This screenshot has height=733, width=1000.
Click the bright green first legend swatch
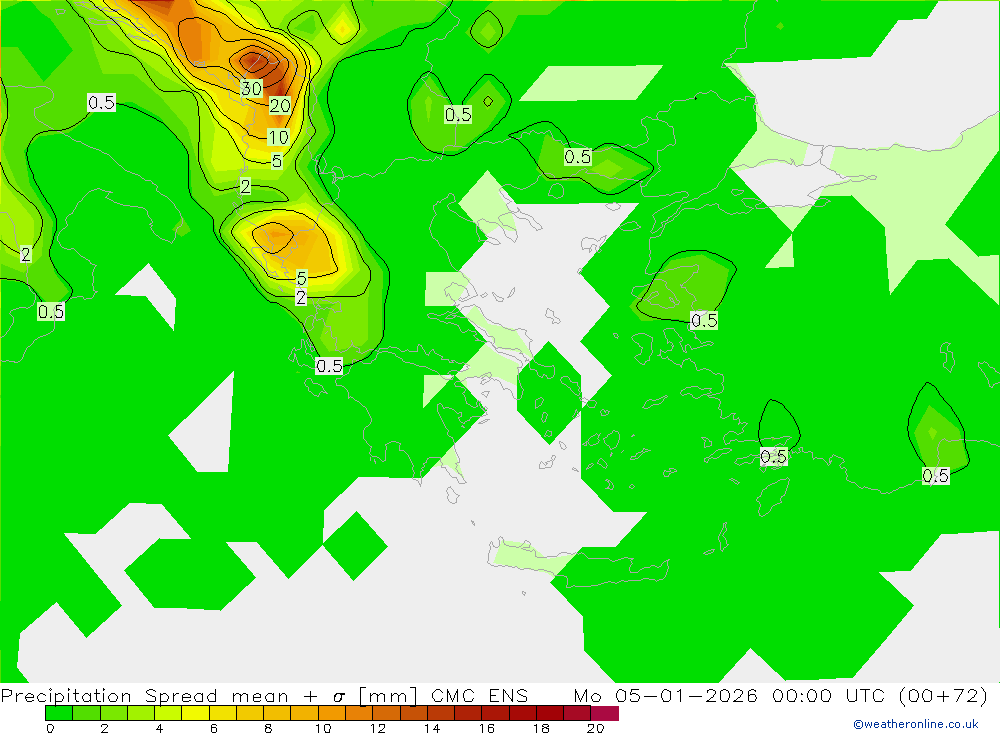[59, 713]
